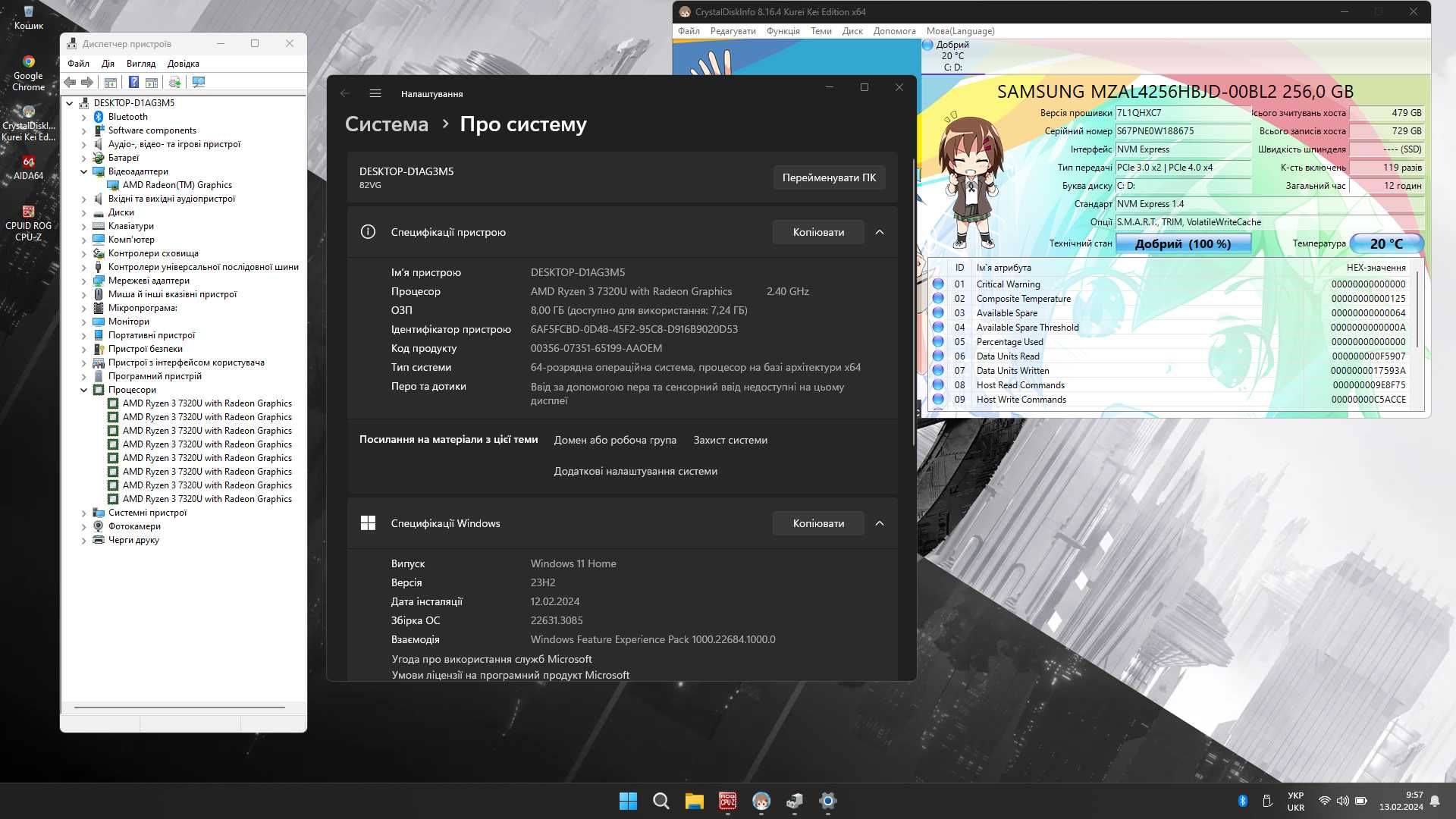Open Домен або робоча група link
Image resolution: width=1456 pixels, height=819 pixels.
click(615, 440)
